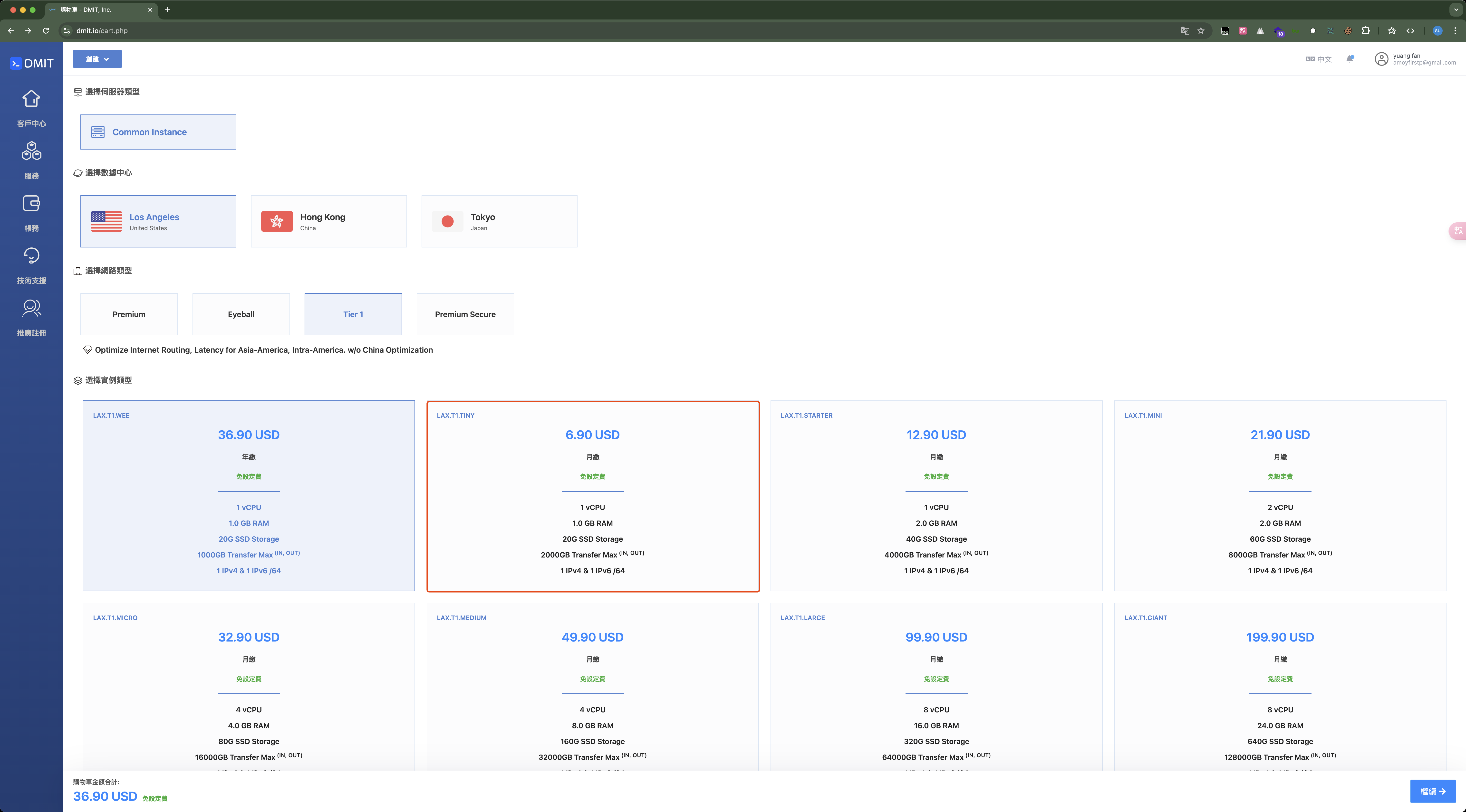The image size is (1466, 812).
Task: Select the LAX.T1.MICRO 32.90 USD plan
Action: pyautogui.click(x=249, y=687)
